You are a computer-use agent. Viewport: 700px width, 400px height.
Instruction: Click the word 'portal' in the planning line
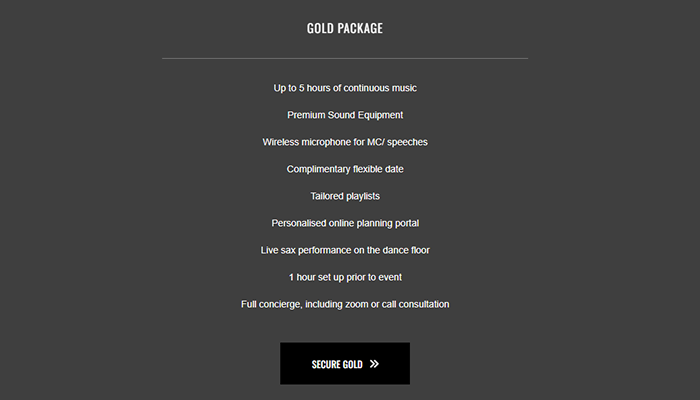[x=406, y=224]
